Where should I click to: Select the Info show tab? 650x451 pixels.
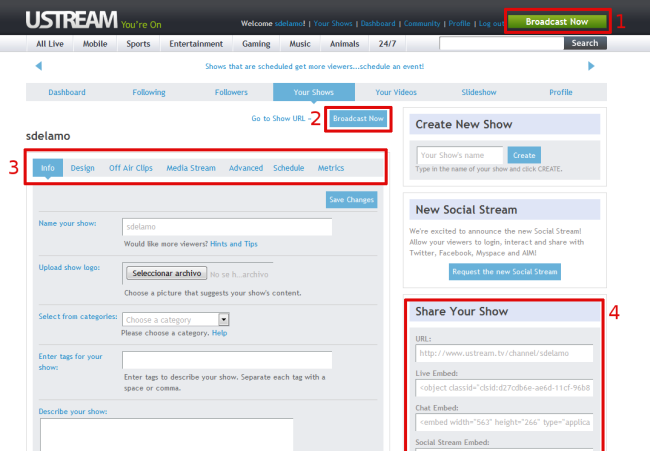(48, 168)
